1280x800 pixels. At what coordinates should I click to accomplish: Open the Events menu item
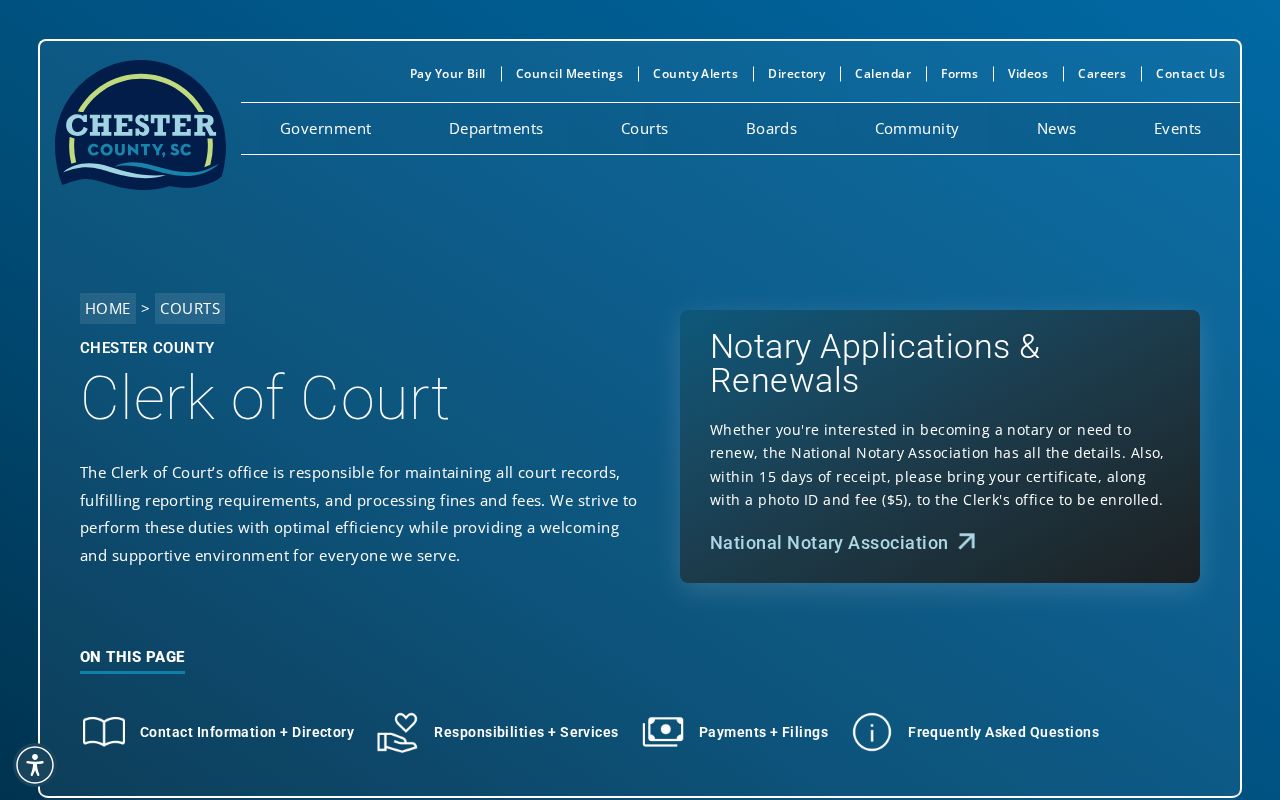1177,128
